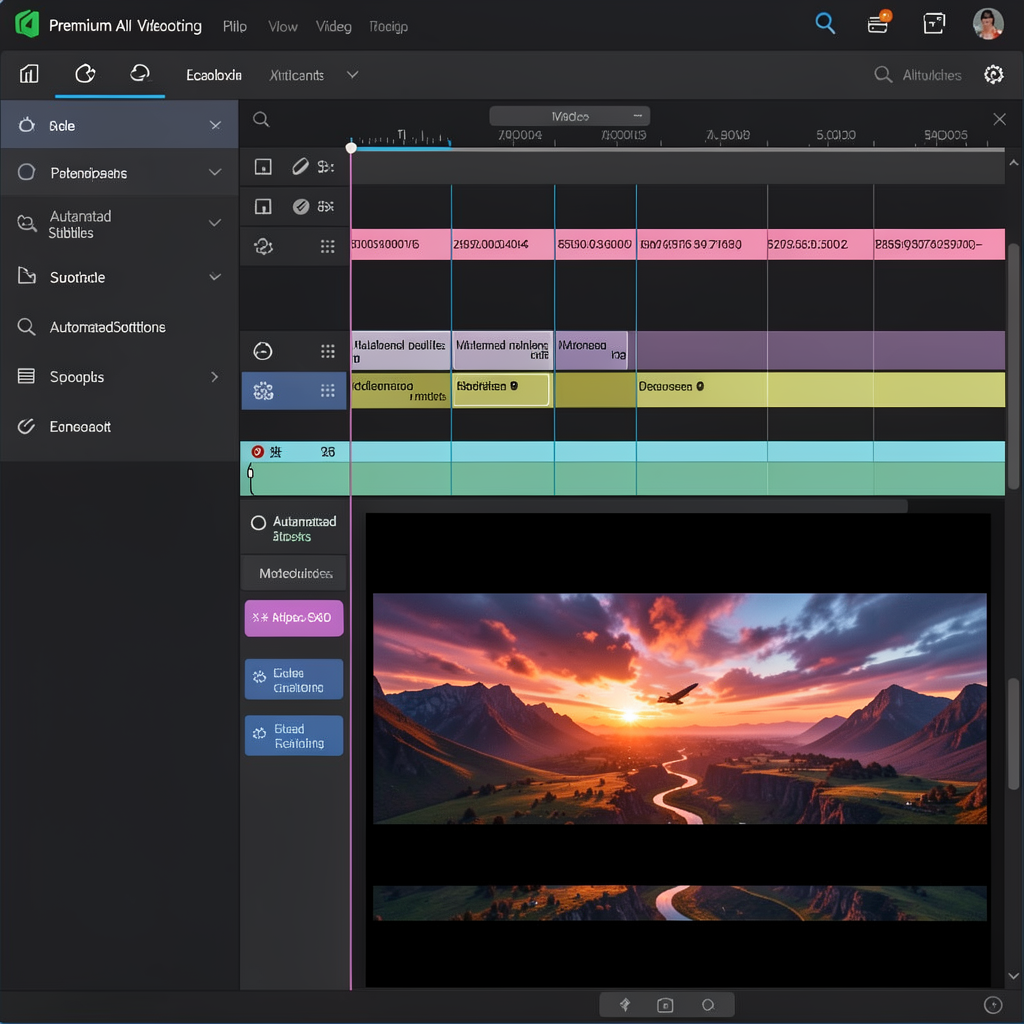Click the preview panel vertical scrollbar
Image resolution: width=1024 pixels, height=1024 pixels.
[1013, 733]
